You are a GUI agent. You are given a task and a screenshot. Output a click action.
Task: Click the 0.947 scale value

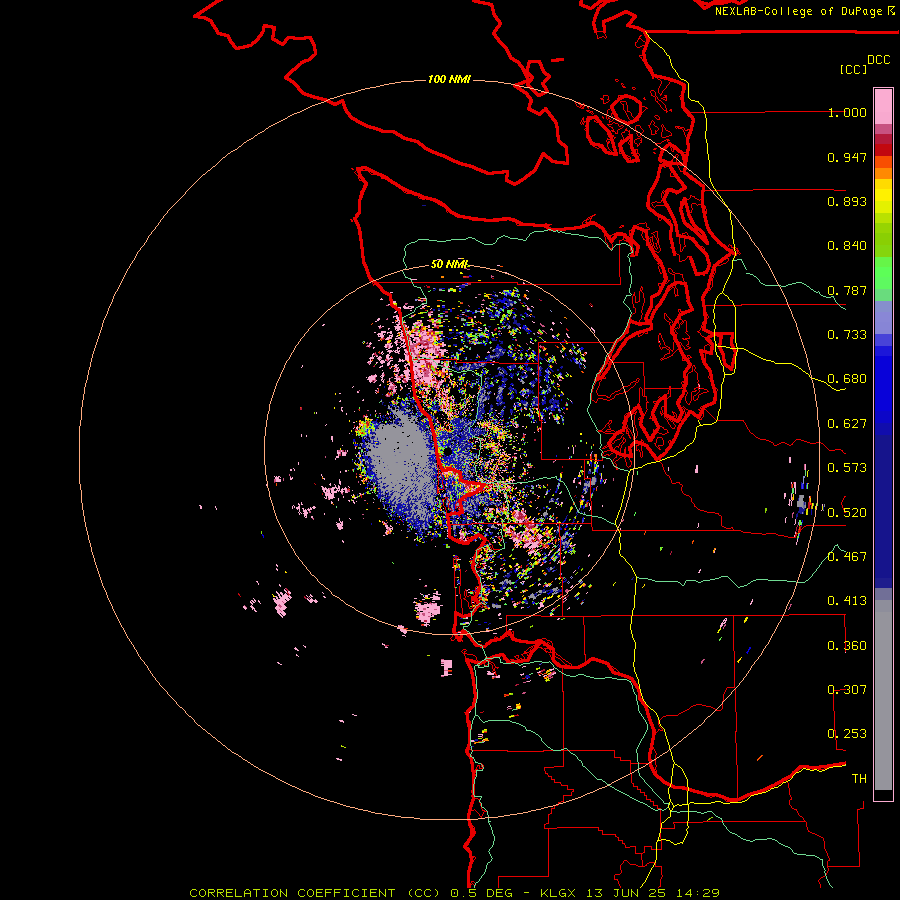(x=847, y=157)
